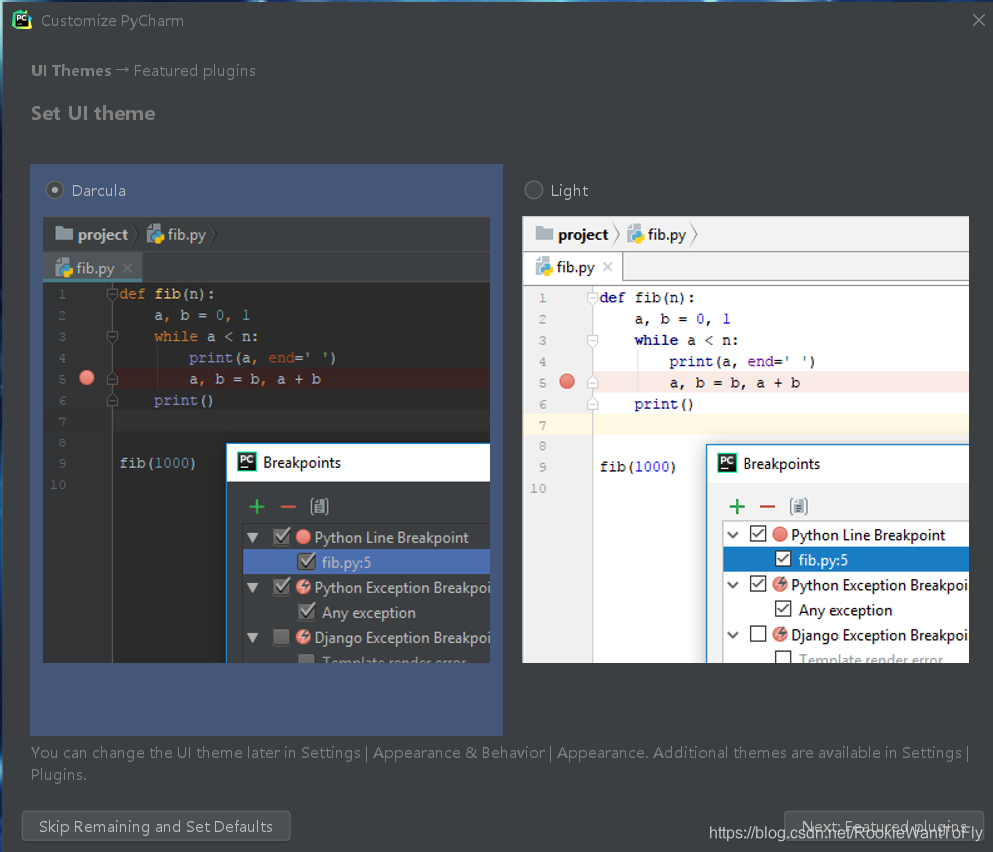Image resolution: width=993 pixels, height=852 pixels.
Task: Toggle Python Line Breakpoint checkbox in Darcula preview
Action: click(282, 537)
